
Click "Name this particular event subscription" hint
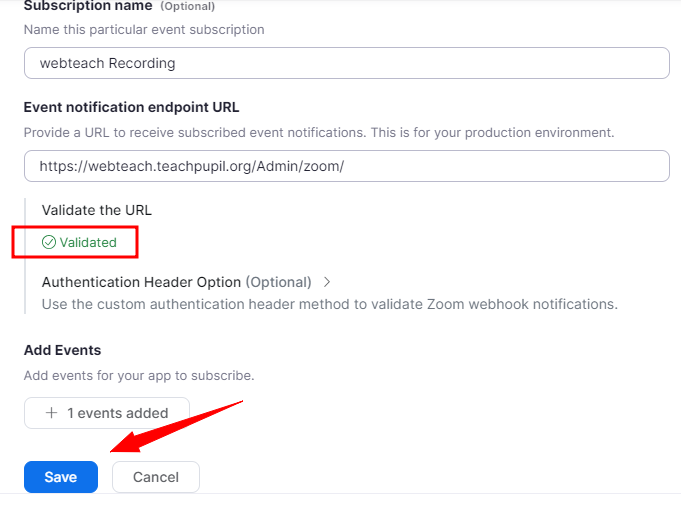pos(144,30)
